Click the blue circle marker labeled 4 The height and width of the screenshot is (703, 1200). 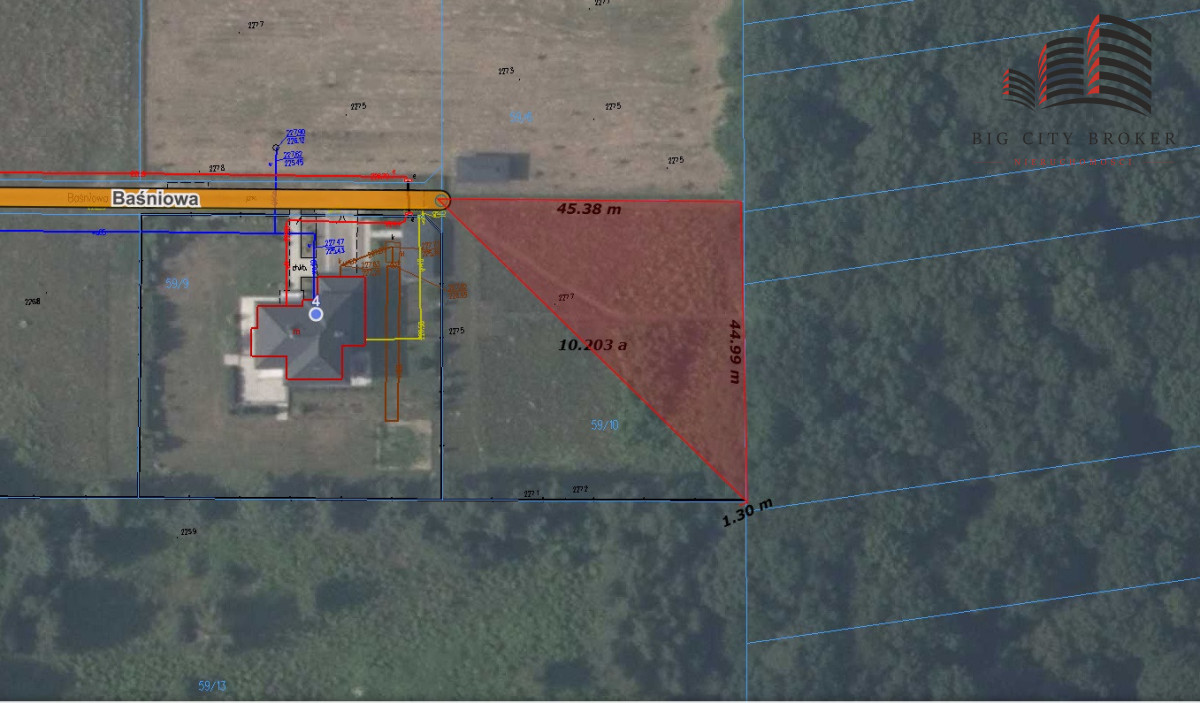(316, 314)
